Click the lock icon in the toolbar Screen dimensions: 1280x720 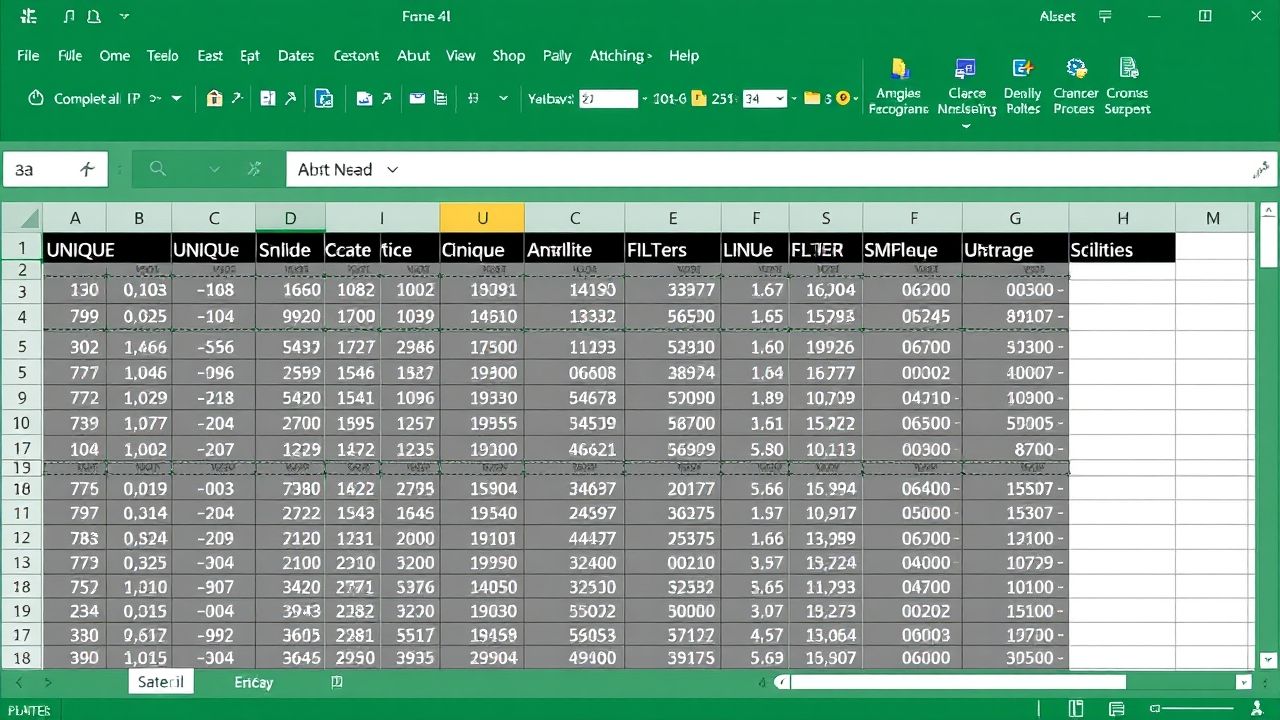[x=213, y=98]
